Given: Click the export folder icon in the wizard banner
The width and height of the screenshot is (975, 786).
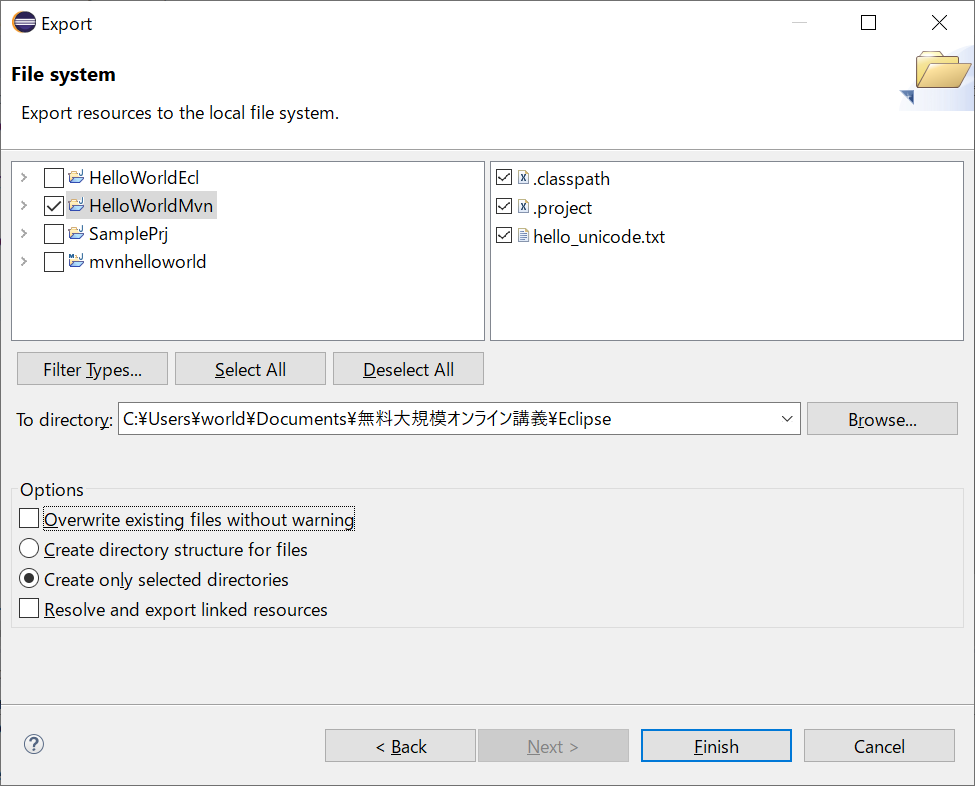Looking at the screenshot, I should pyautogui.click(x=944, y=70).
